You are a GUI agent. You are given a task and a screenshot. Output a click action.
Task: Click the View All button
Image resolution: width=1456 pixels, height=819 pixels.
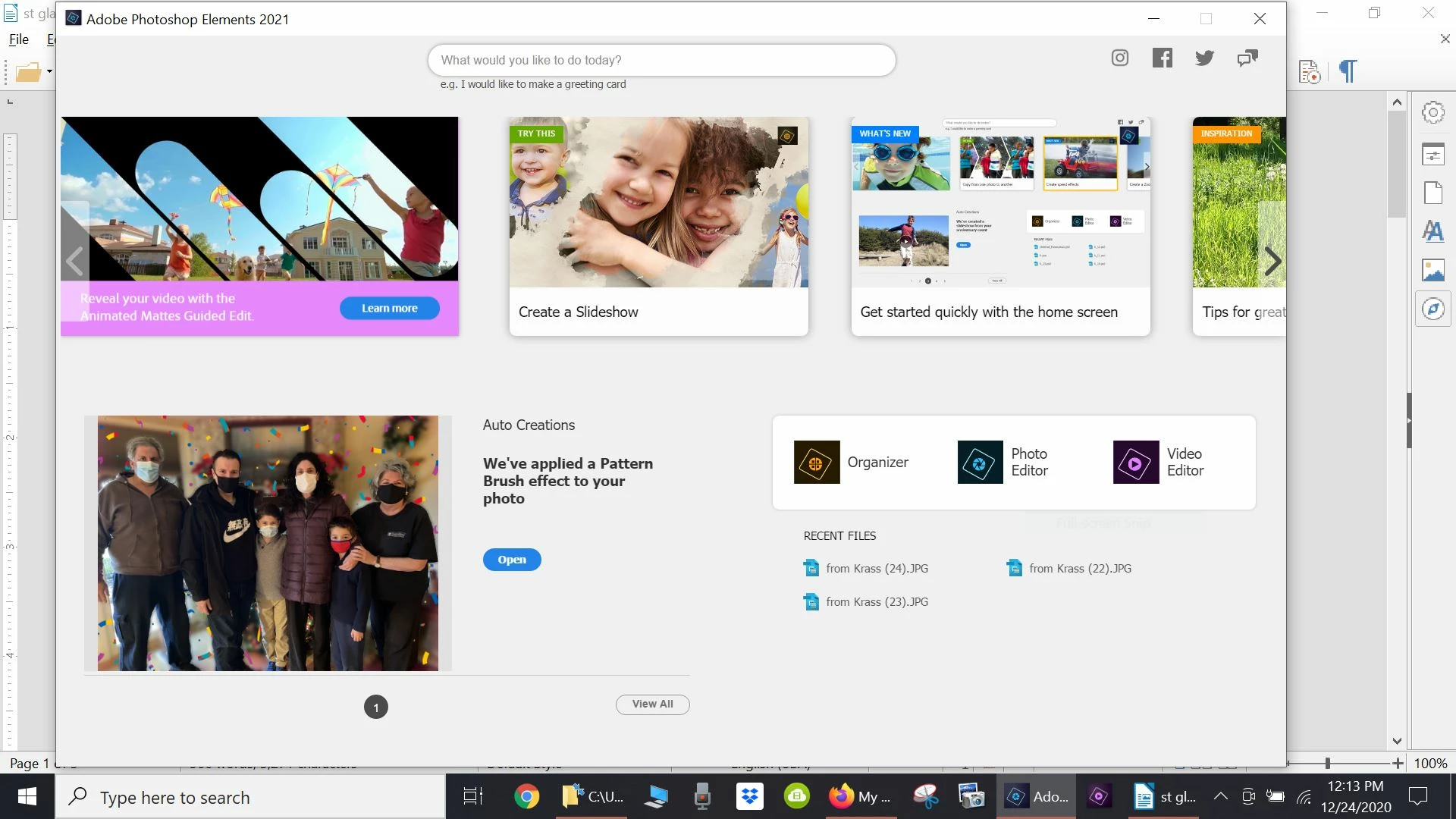pyautogui.click(x=652, y=704)
